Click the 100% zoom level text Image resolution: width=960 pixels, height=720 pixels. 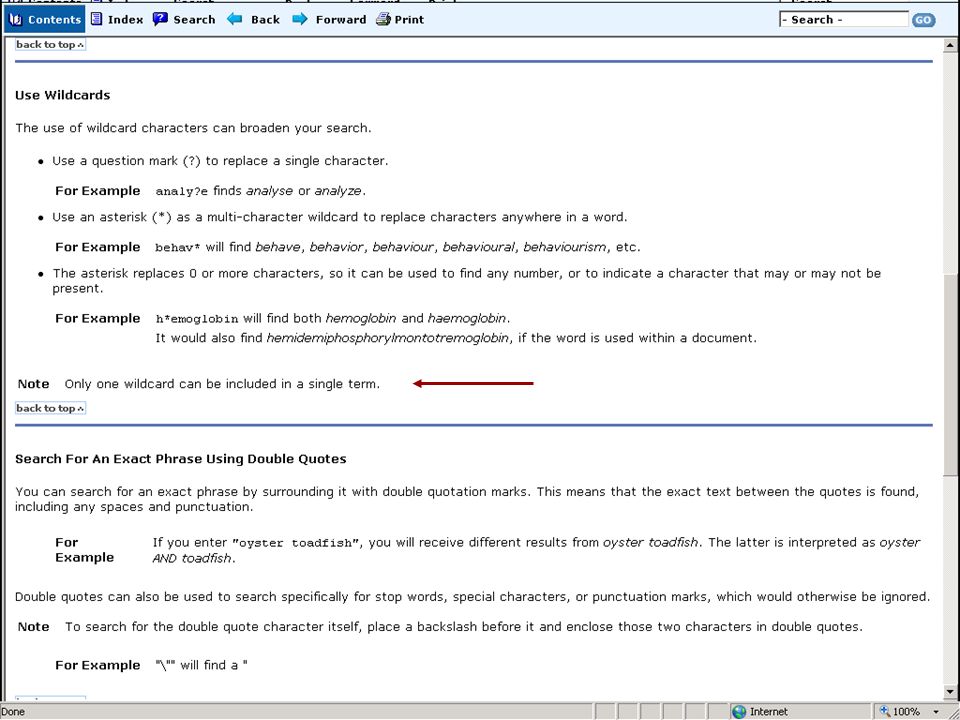point(906,712)
